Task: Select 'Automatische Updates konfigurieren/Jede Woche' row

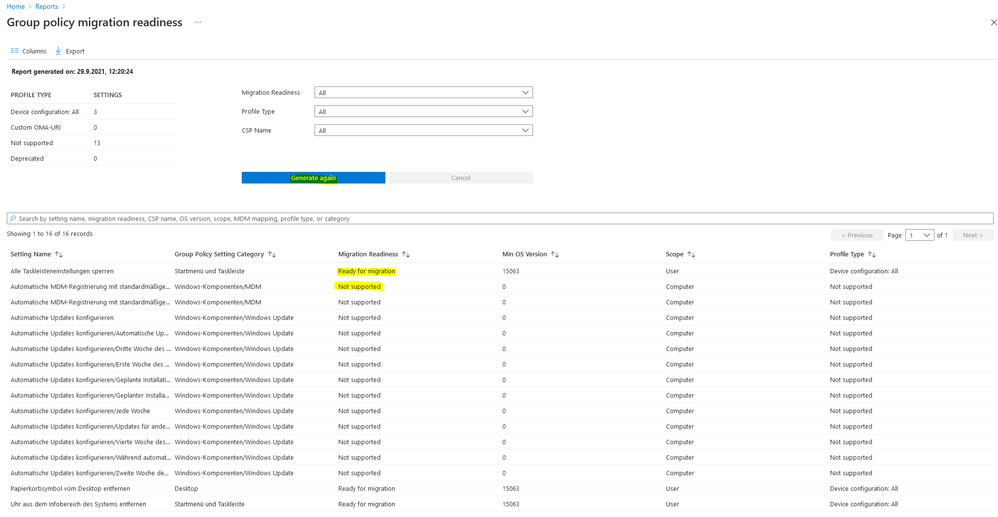Action: coord(499,411)
